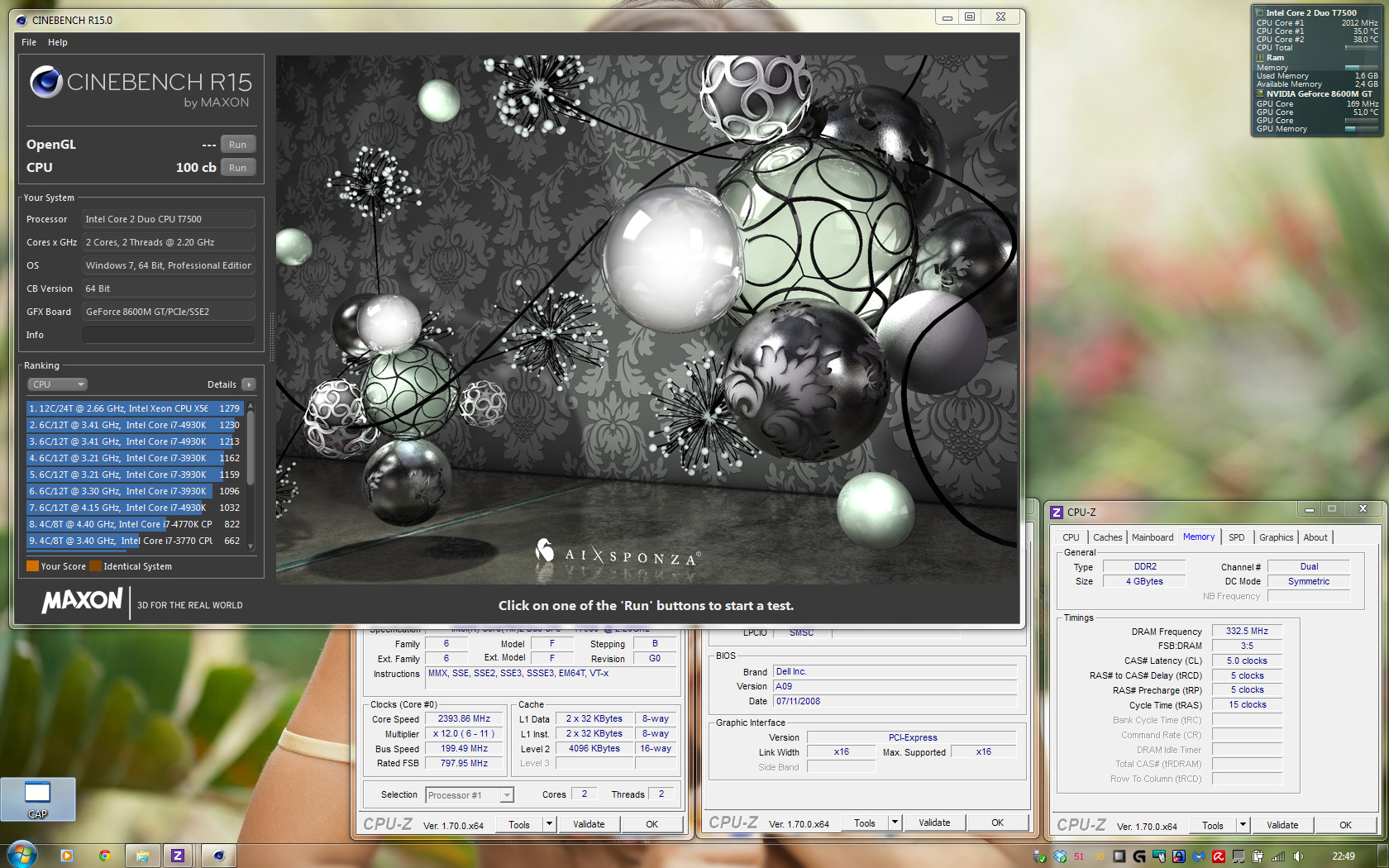The width and height of the screenshot is (1389, 868).
Task: Open the CPU ranking type dropdown
Action: [57, 384]
